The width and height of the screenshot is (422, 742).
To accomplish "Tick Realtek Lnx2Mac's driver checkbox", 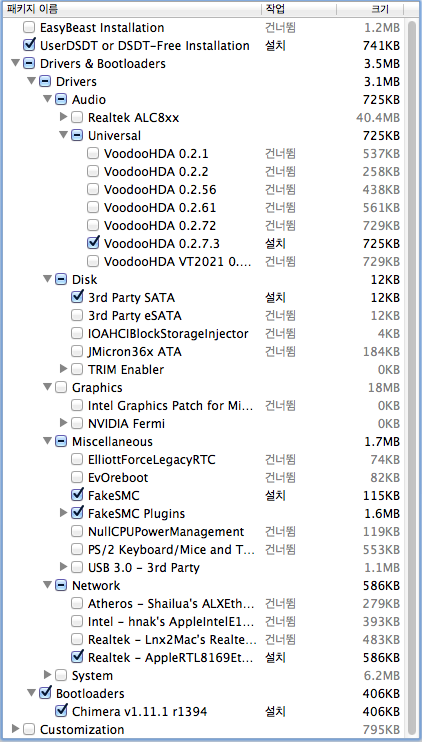I will coord(77,639).
